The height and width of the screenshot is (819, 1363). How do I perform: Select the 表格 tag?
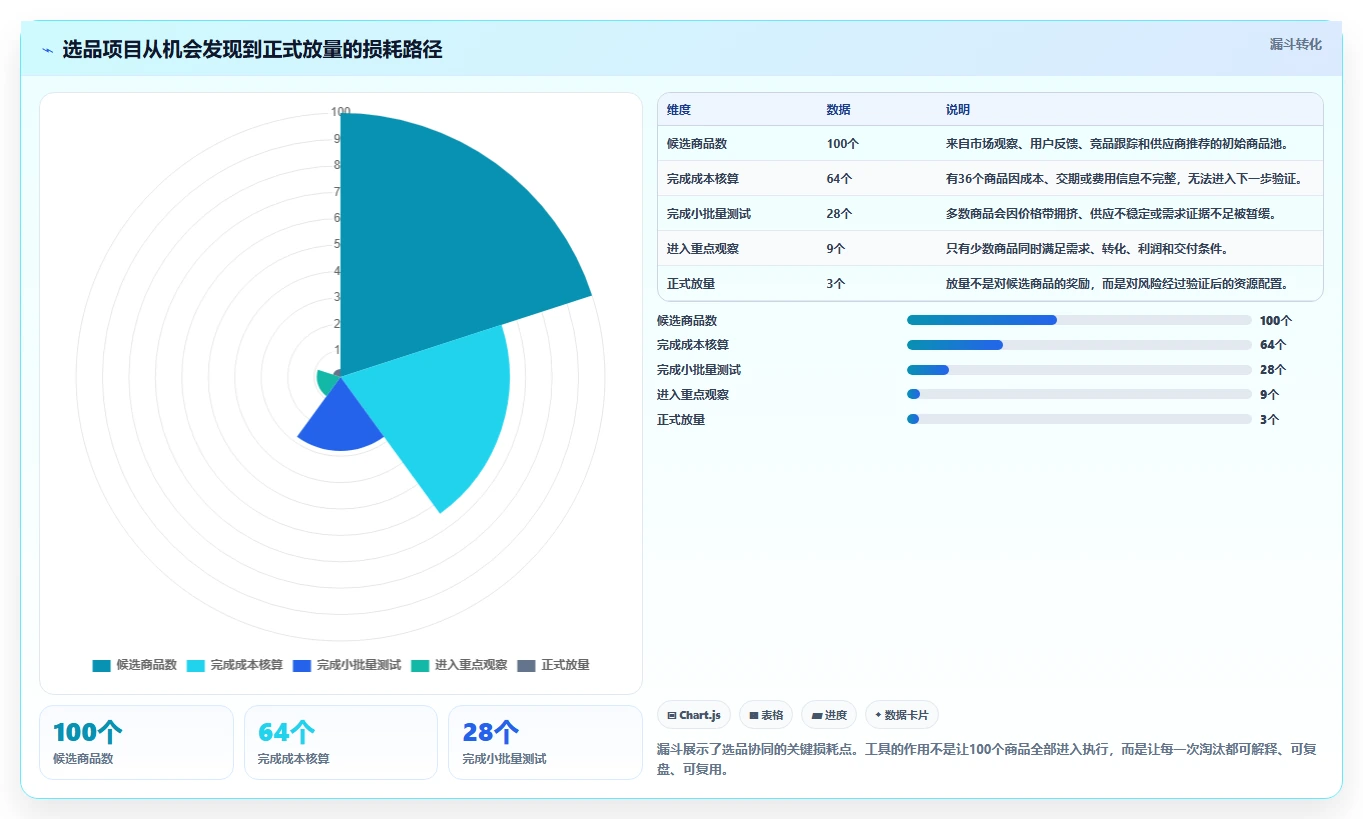point(766,715)
